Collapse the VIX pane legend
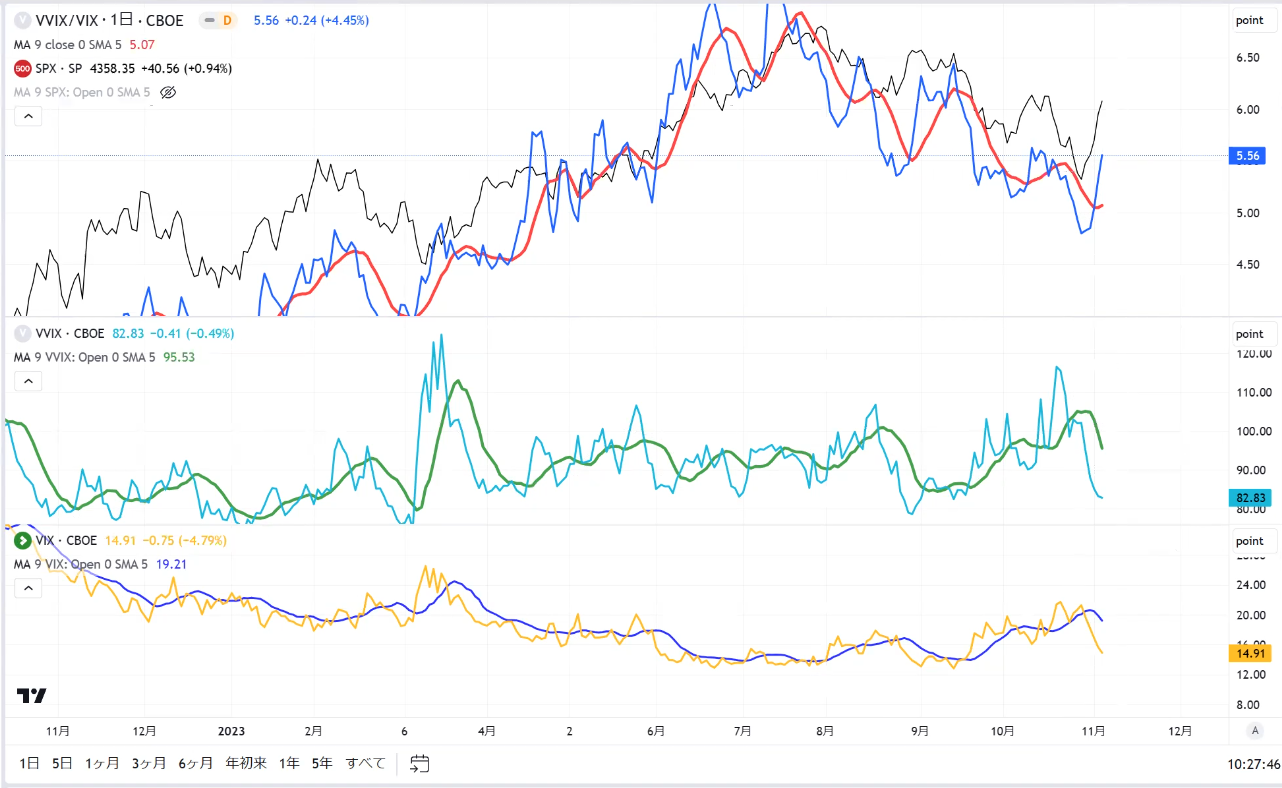Viewport: 1282px width, 788px height. (28, 588)
